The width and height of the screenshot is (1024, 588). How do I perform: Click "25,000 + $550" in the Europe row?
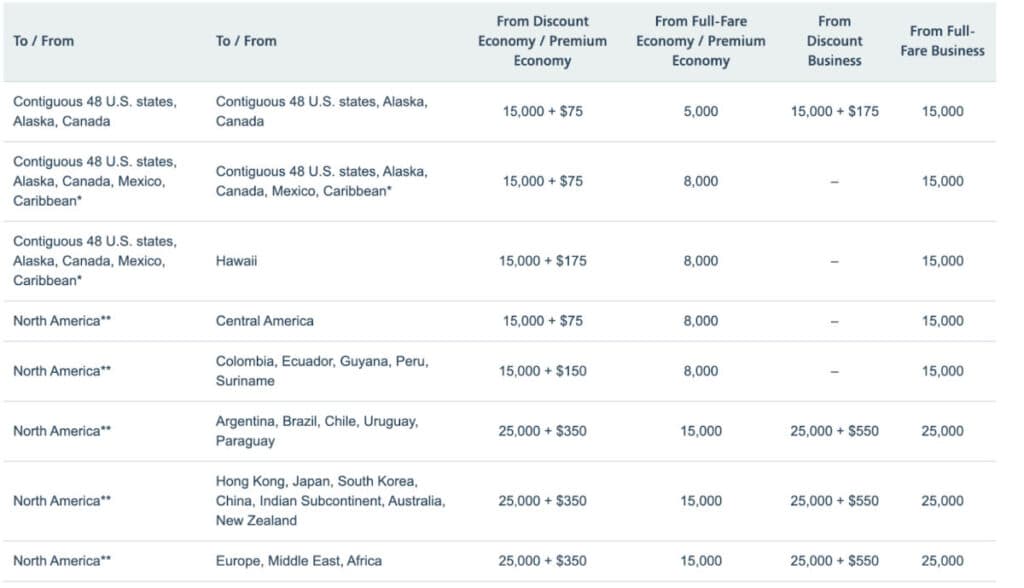834,561
